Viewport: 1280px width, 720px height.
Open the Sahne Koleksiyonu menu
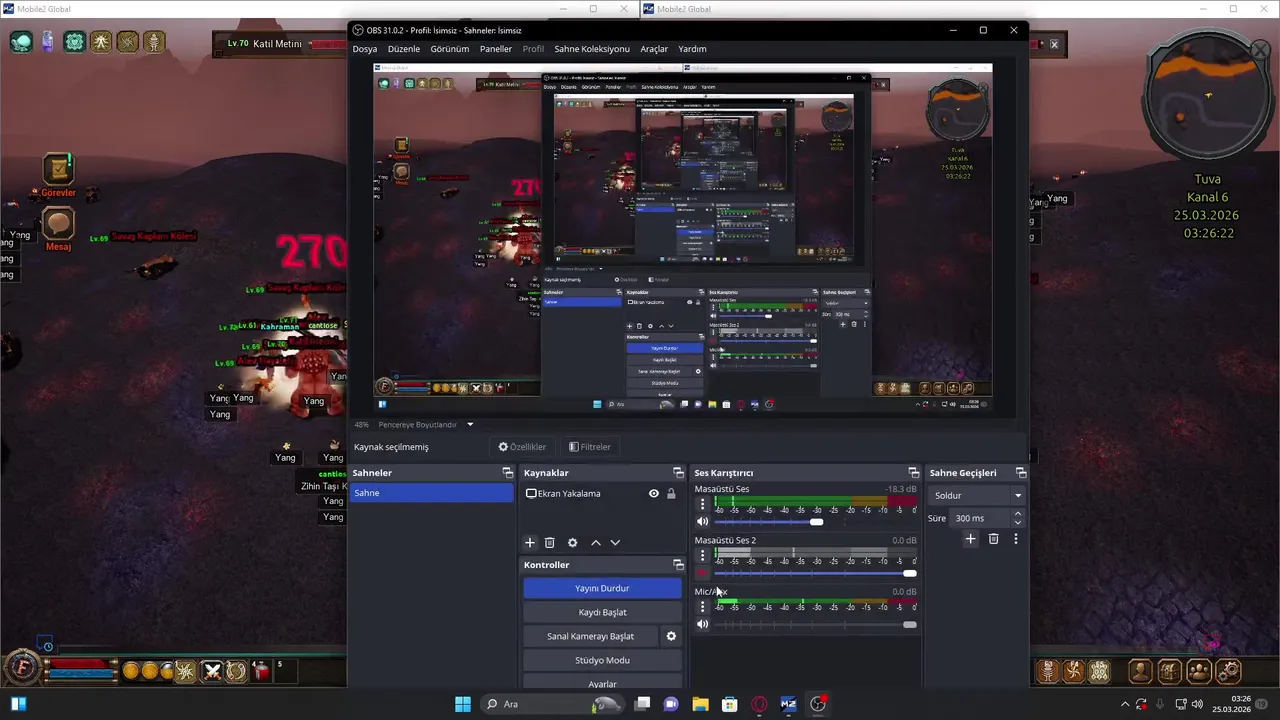pyautogui.click(x=592, y=49)
